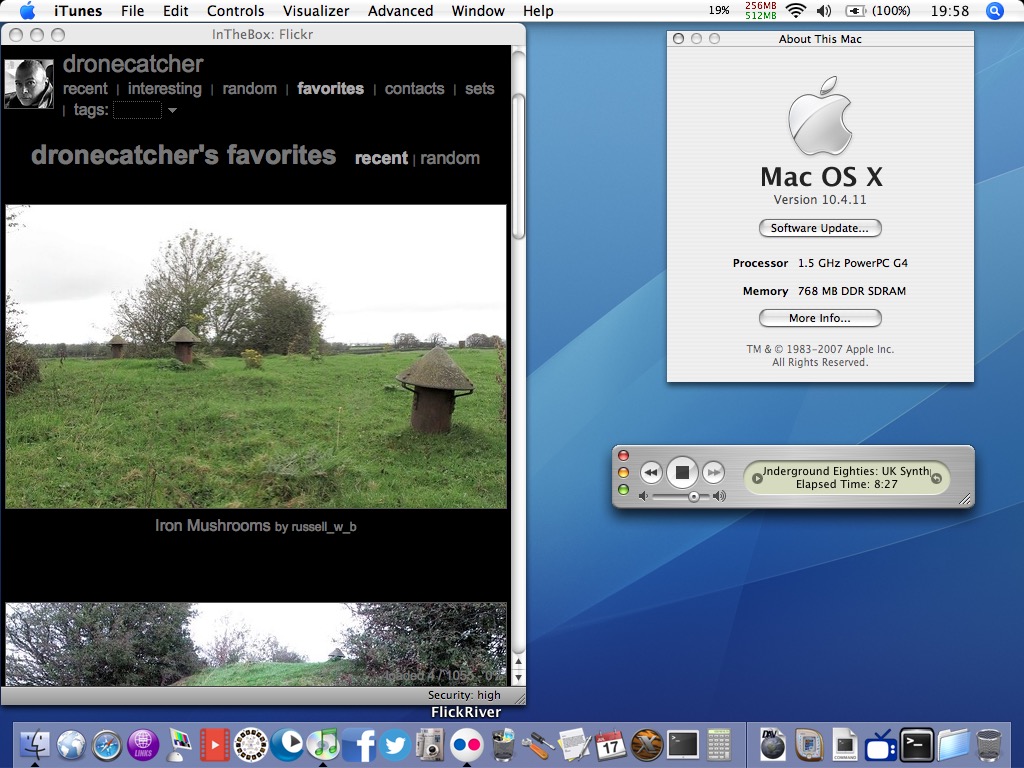The height and width of the screenshot is (768, 1024).
Task: Show random favorites beside favorites heading
Action: pos(450,158)
